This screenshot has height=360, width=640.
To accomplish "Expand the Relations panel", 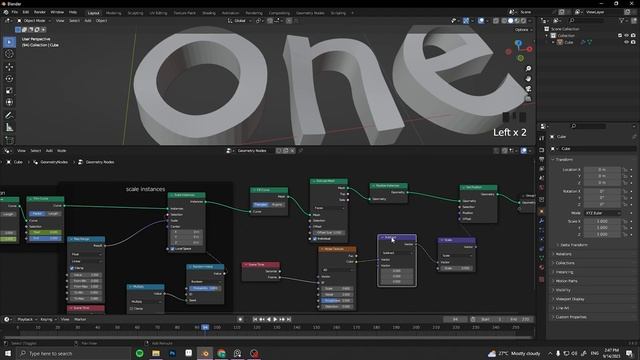I will (x=564, y=254).
